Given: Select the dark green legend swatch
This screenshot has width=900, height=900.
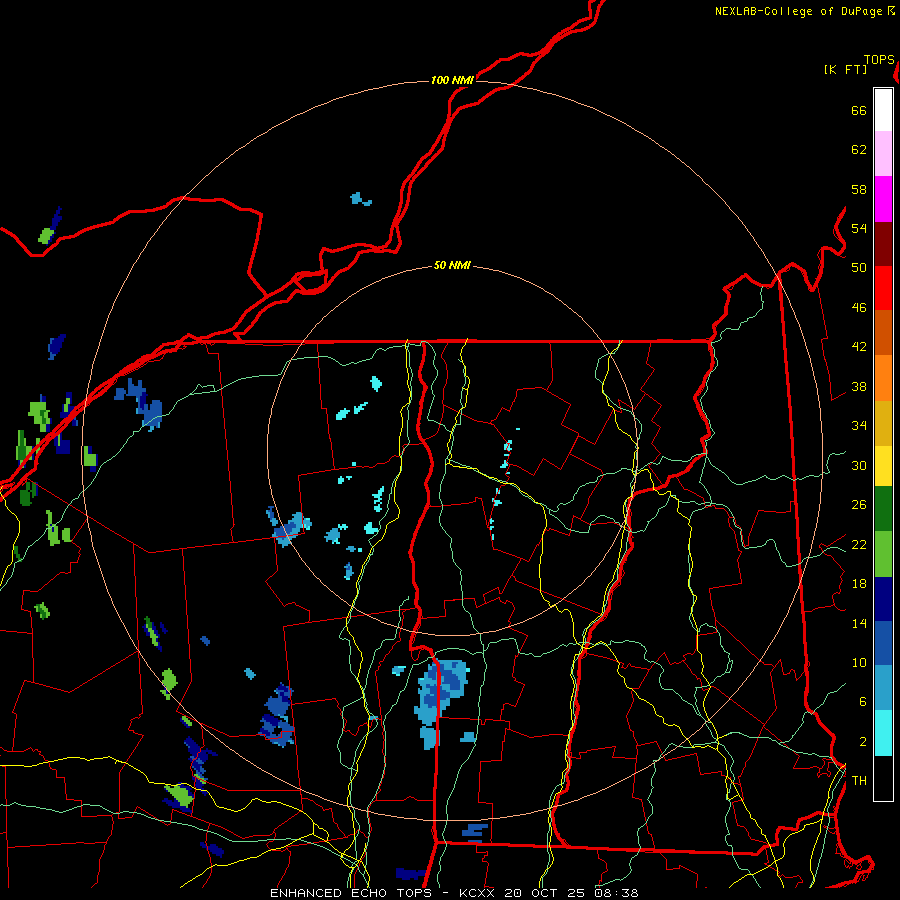Looking at the screenshot, I should point(883,509).
